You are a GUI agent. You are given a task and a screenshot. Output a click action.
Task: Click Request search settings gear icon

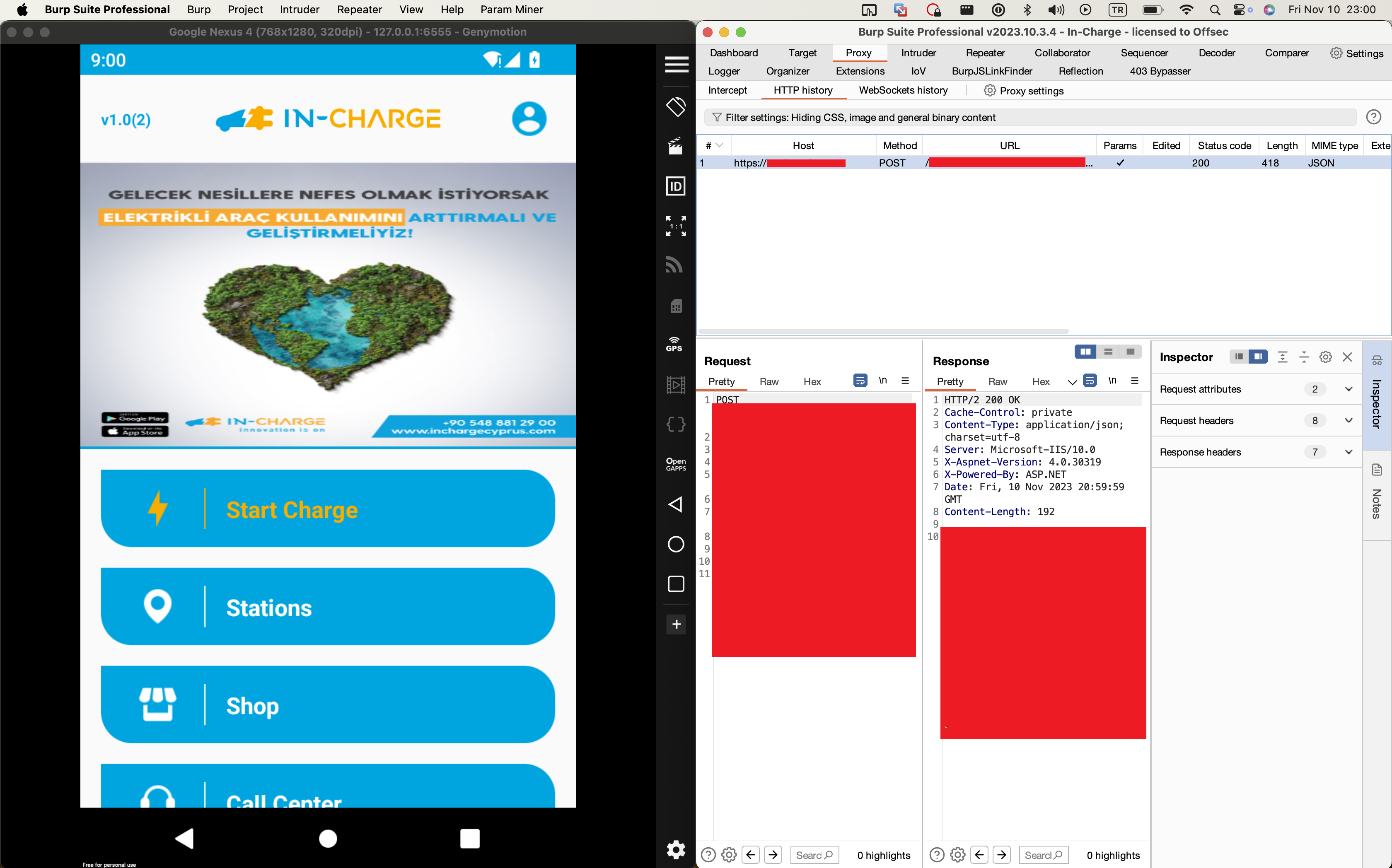coord(729,855)
